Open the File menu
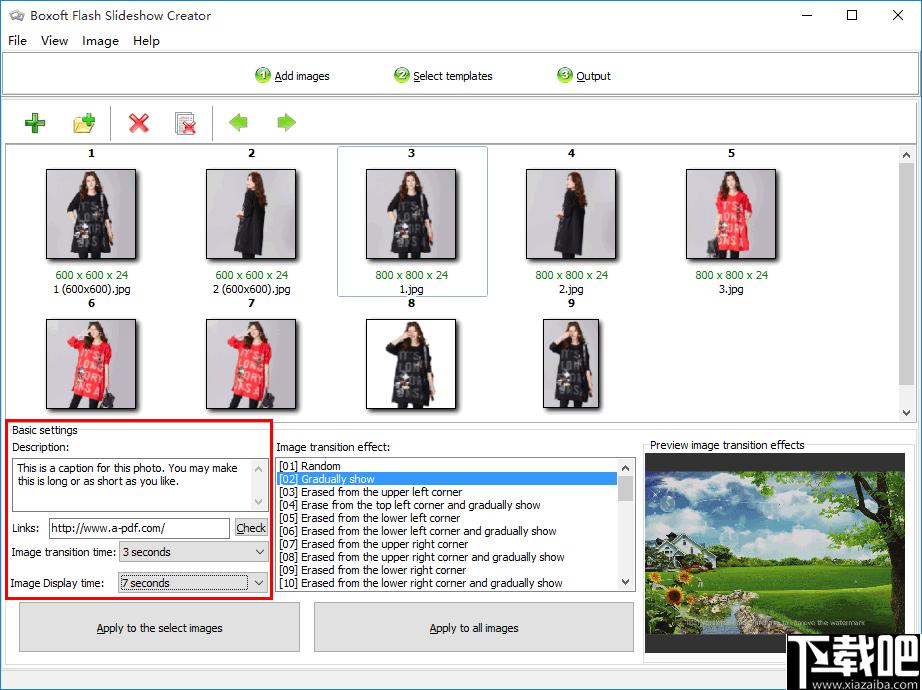922x690 pixels. coord(18,41)
